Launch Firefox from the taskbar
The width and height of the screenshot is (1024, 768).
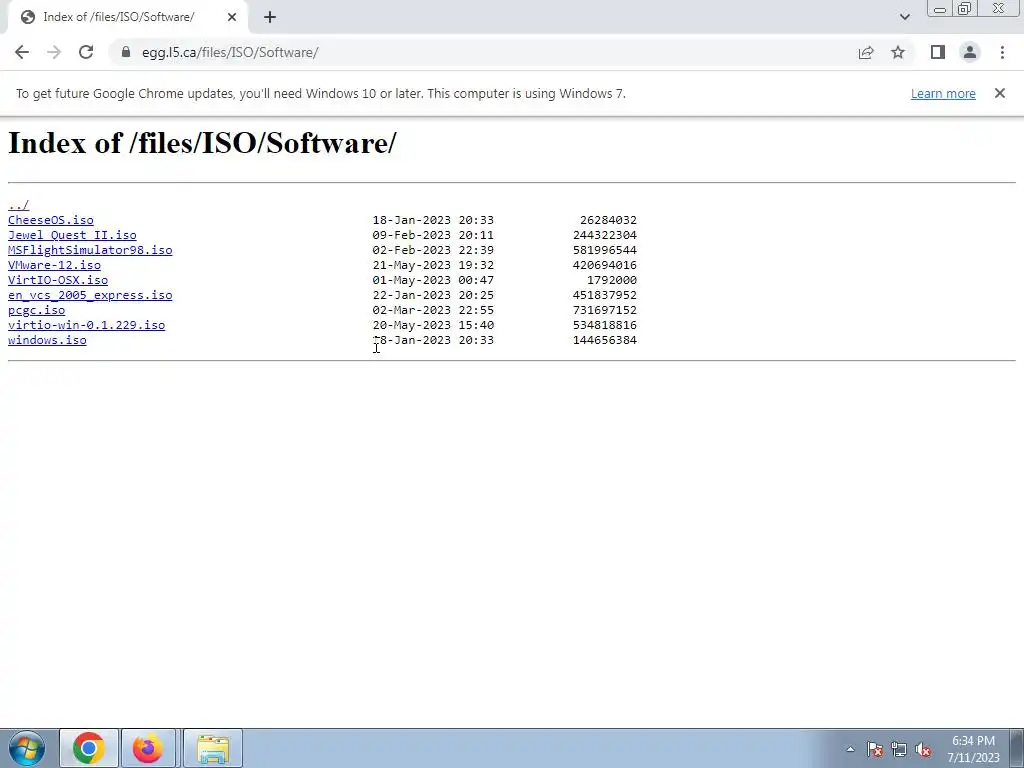click(148, 748)
